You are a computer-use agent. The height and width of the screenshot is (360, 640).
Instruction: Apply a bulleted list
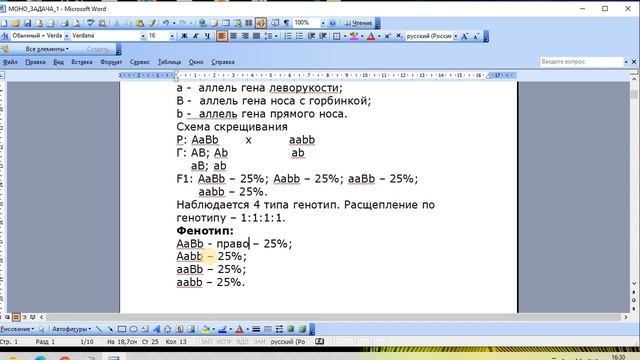click(299, 36)
